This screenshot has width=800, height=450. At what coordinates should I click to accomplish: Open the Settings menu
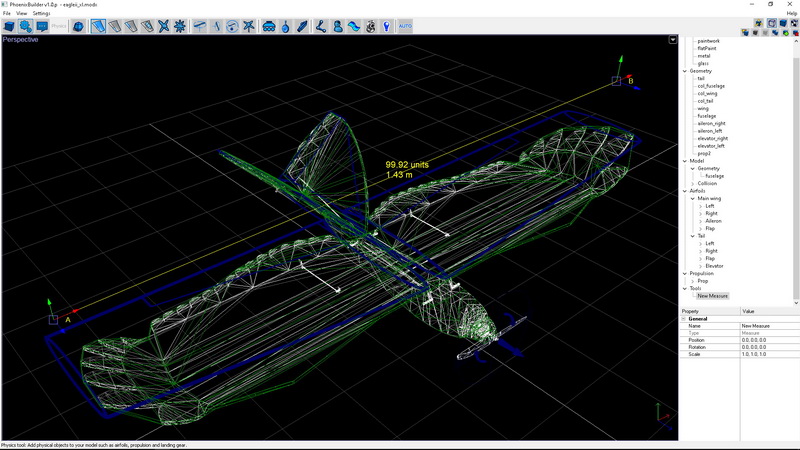pyautogui.click(x=41, y=13)
